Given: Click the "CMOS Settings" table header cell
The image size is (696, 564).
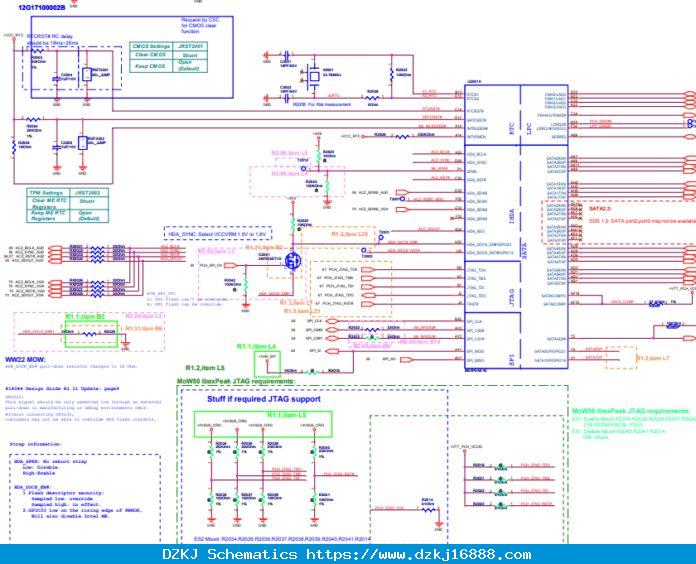Looking at the screenshot, I should (x=151, y=47).
